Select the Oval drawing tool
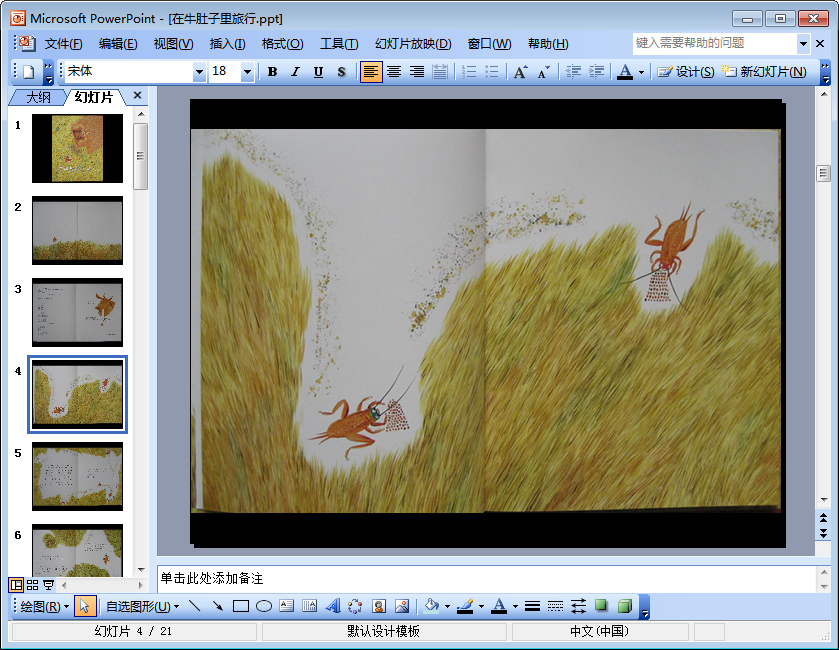Image resolution: width=839 pixels, height=650 pixels. (x=264, y=606)
